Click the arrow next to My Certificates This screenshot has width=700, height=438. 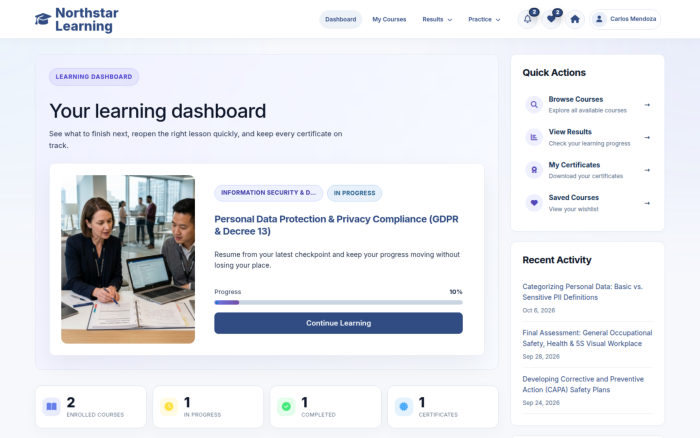tap(647, 170)
